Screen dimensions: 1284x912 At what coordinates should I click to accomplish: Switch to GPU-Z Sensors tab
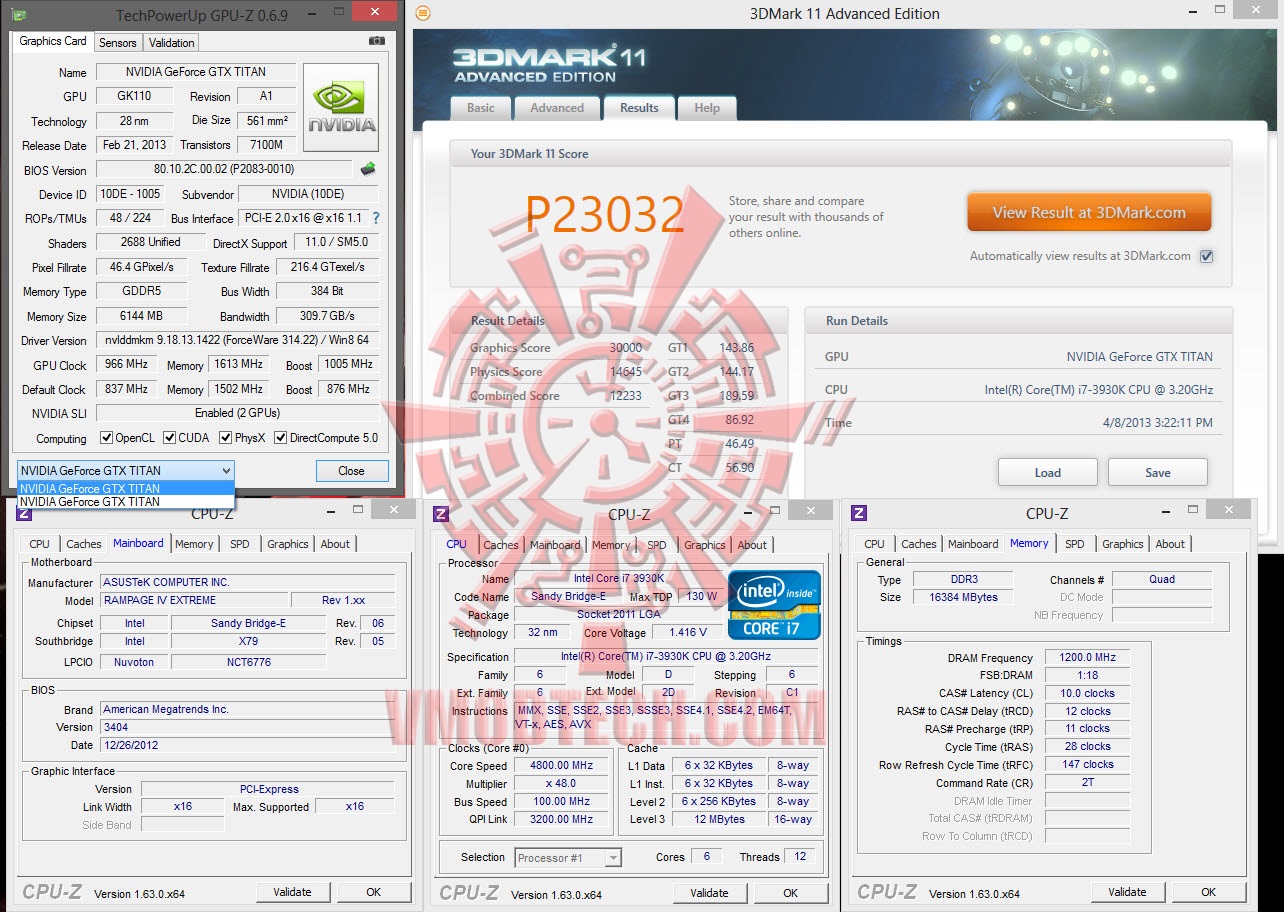click(x=118, y=43)
